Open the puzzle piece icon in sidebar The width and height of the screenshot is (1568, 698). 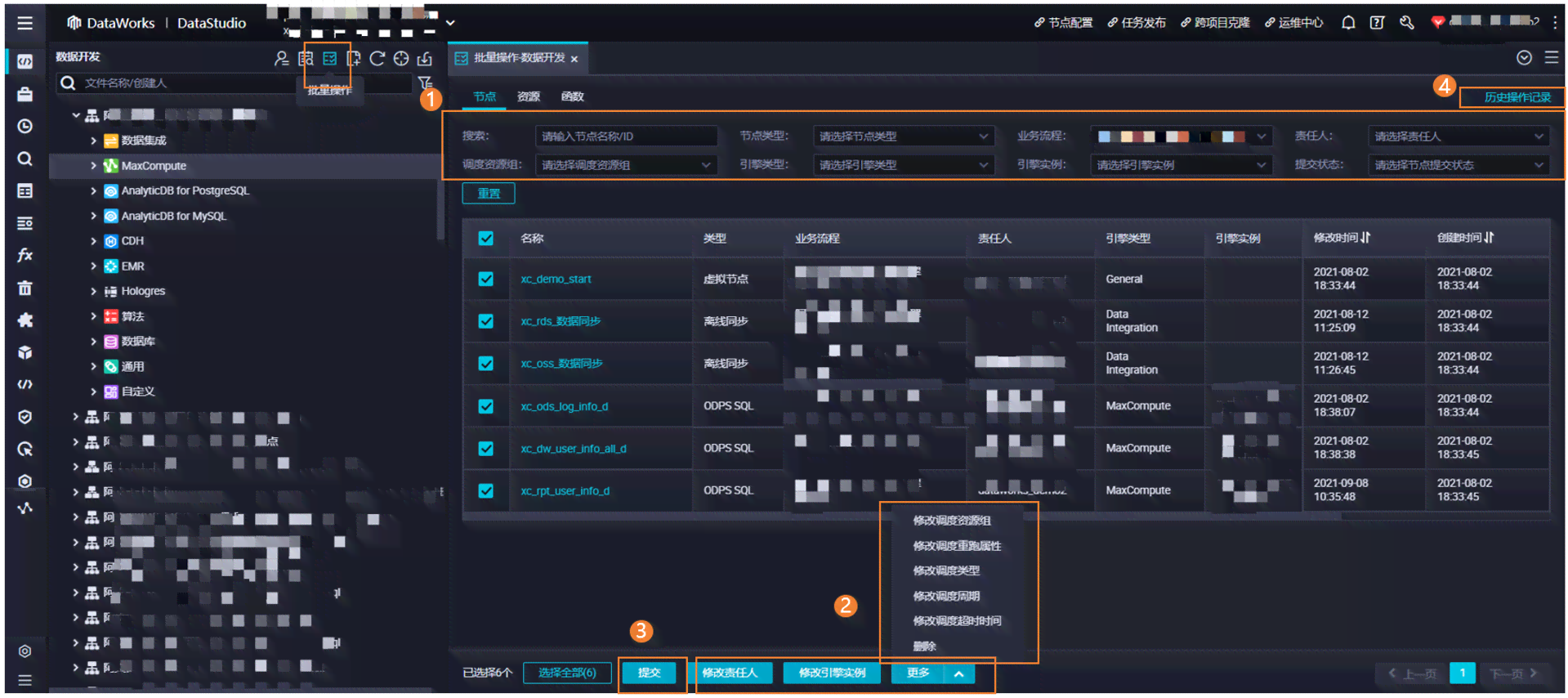[x=25, y=320]
